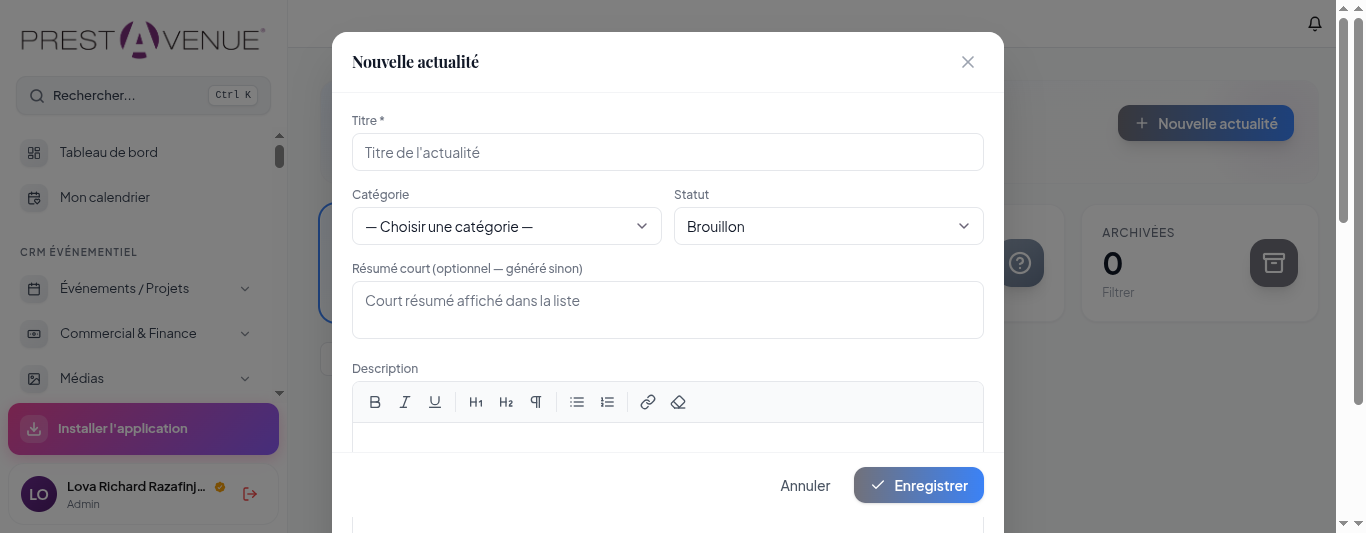
Task: Clear formatting with eraser icon
Action: (x=678, y=402)
